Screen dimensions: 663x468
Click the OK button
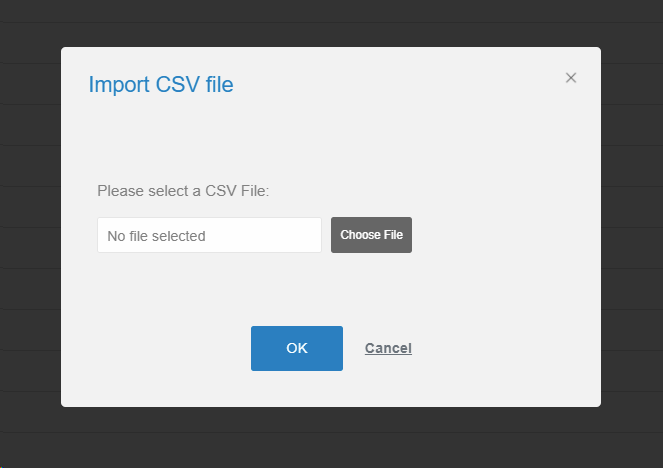pos(297,348)
